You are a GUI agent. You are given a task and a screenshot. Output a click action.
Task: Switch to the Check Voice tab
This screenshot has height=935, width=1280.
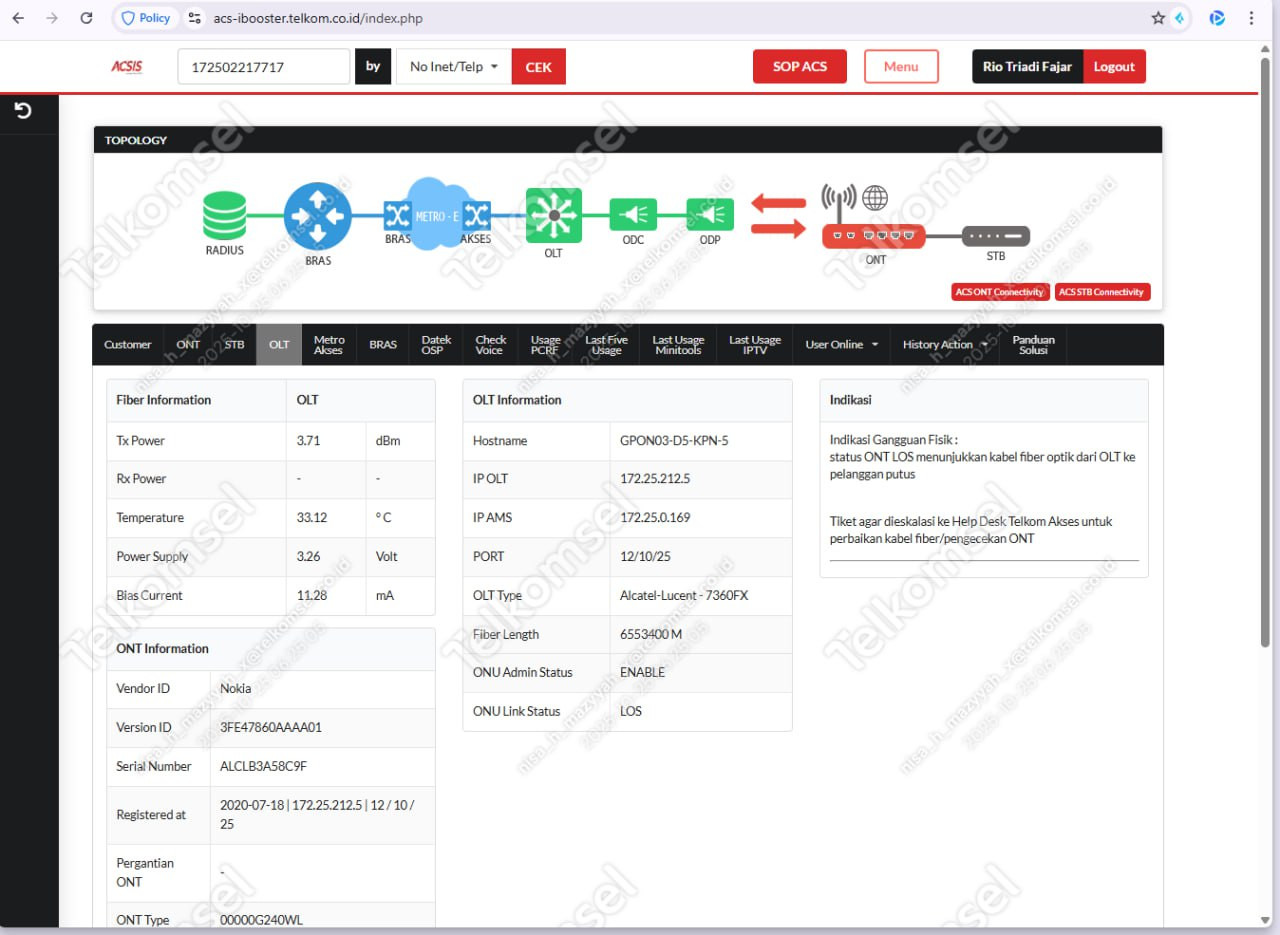tap(490, 345)
